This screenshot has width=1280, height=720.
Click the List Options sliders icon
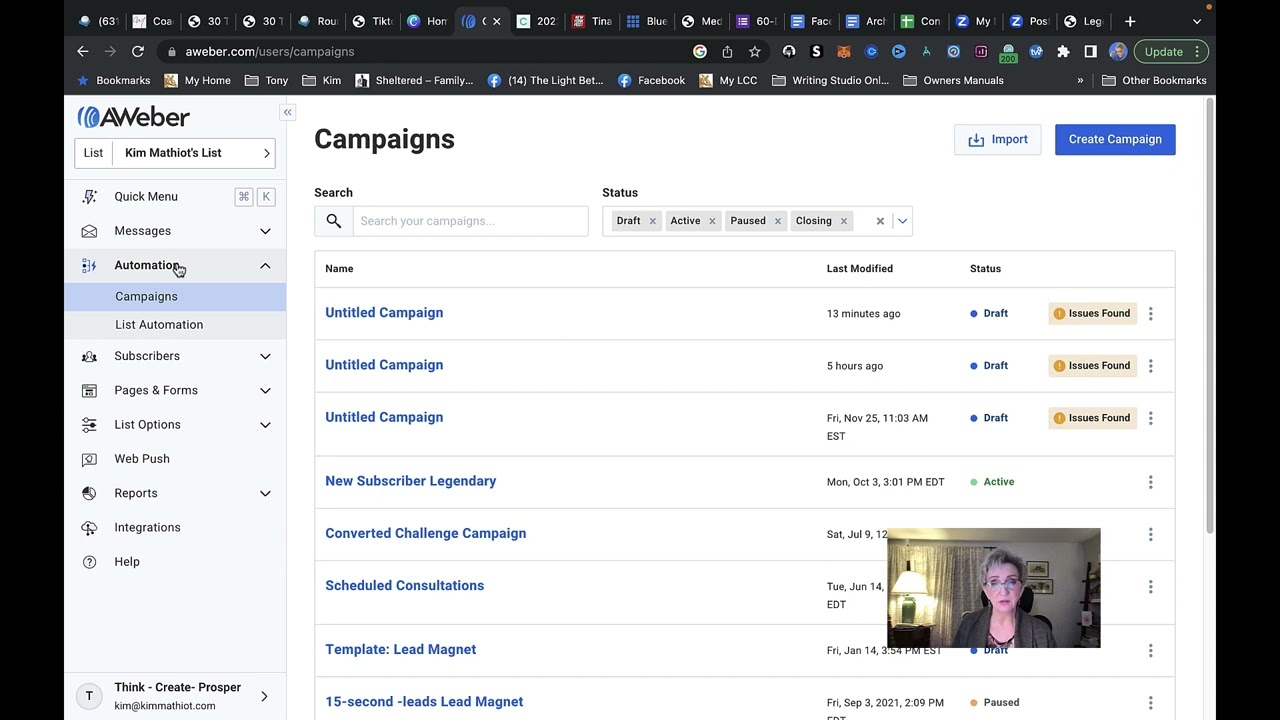pyautogui.click(x=89, y=425)
